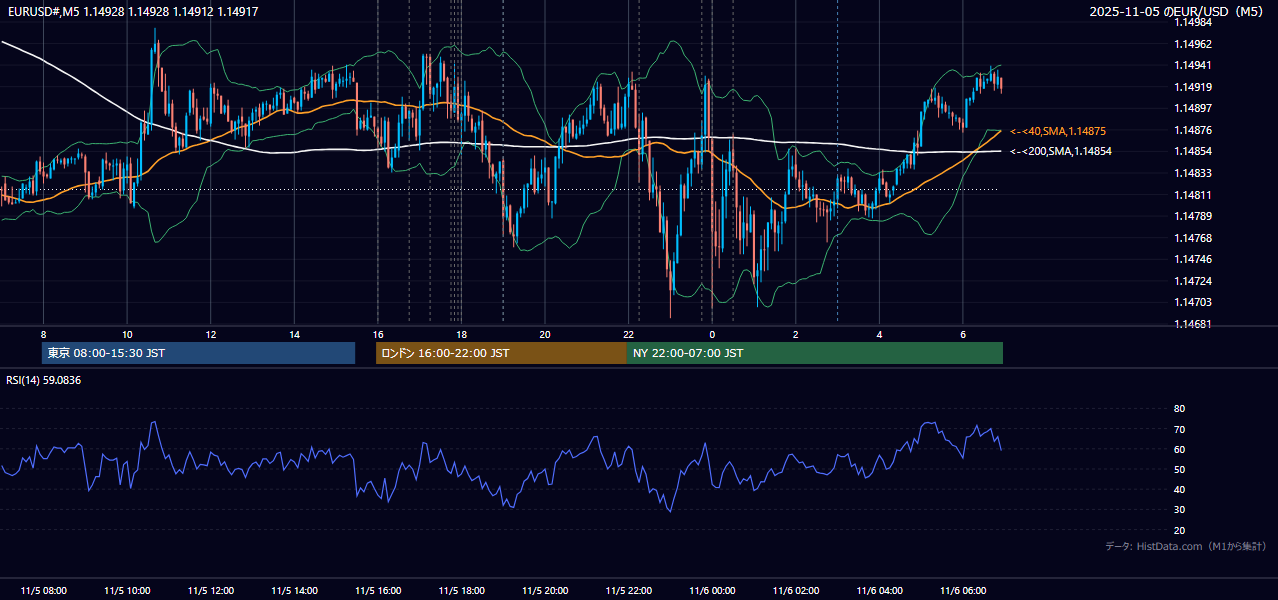This screenshot has height=600, width=1278.
Task: Click the 11/5 16:00 time label
Action: click(x=378, y=591)
